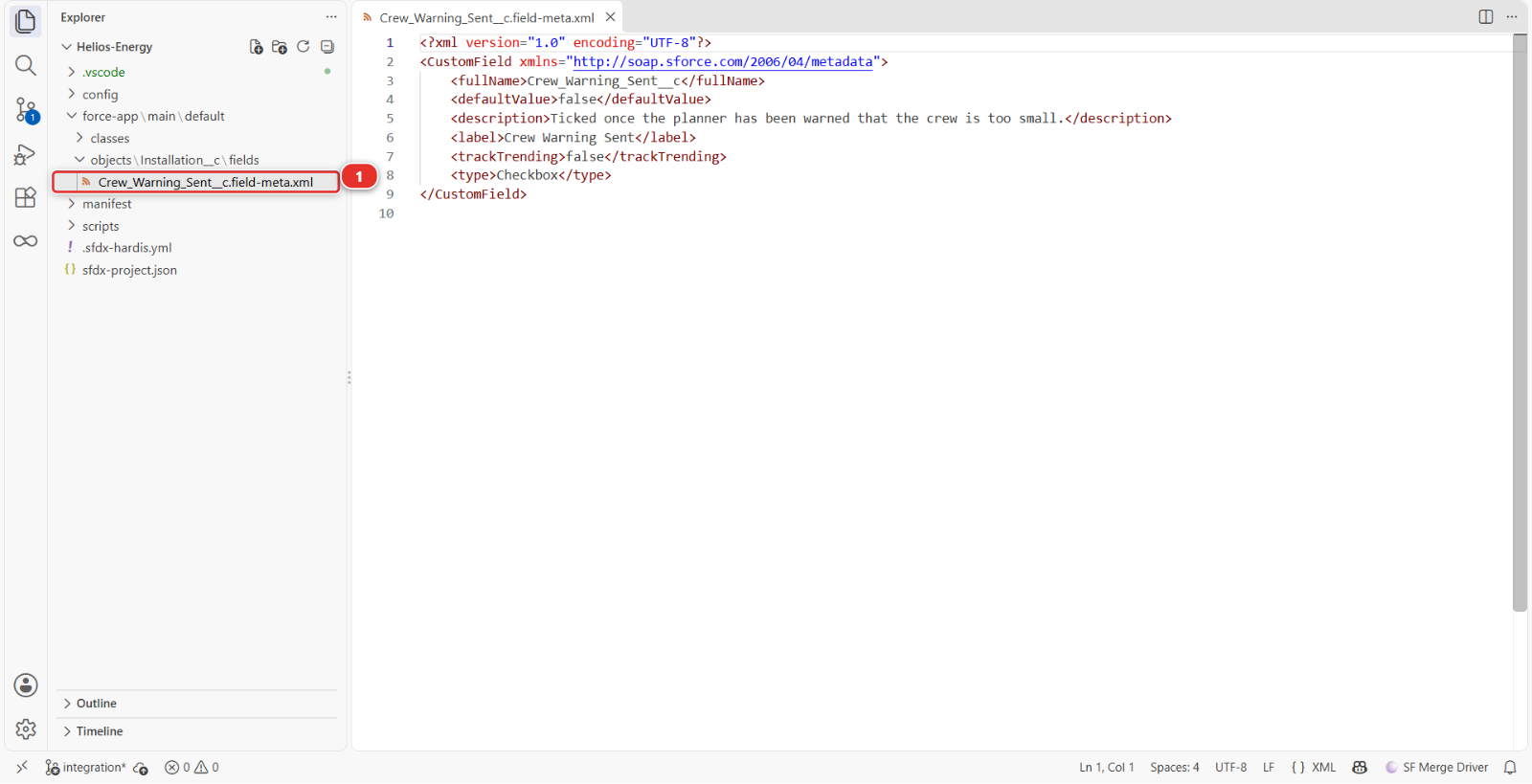Image resolution: width=1532 pixels, height=784 pixels.
Task: Click New Folder icon in Helios-Energy header
Action: tap(280, 47)
